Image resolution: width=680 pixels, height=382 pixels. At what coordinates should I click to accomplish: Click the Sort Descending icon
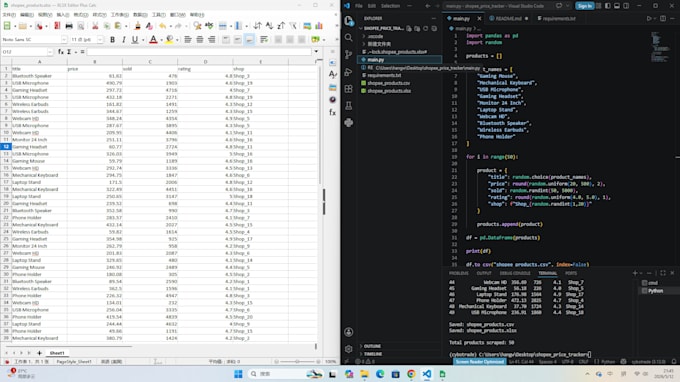(281, 26)
